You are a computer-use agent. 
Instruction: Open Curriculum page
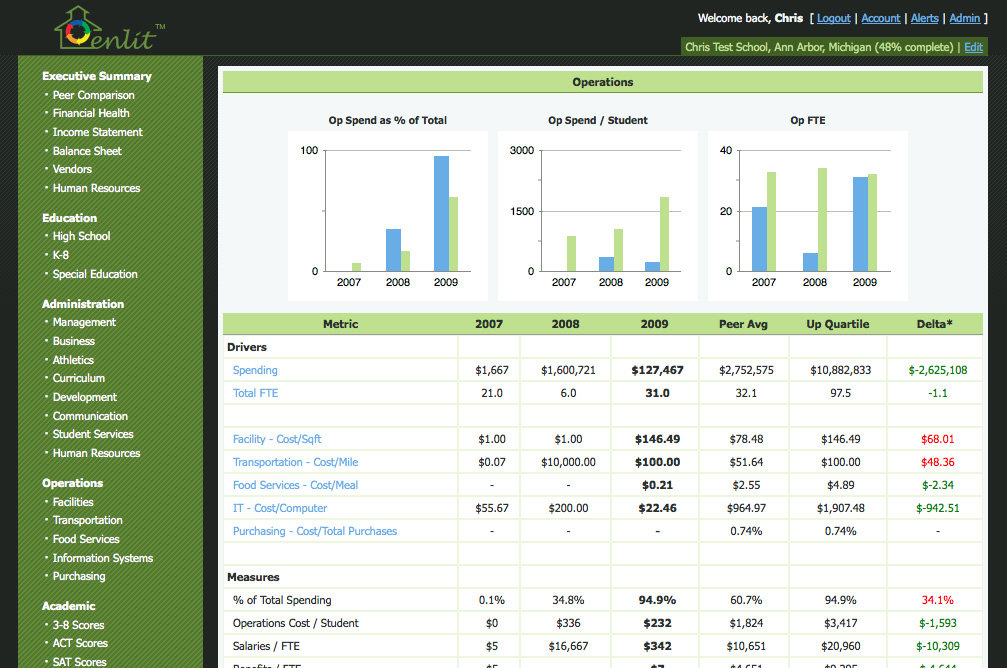click(78, 378)
